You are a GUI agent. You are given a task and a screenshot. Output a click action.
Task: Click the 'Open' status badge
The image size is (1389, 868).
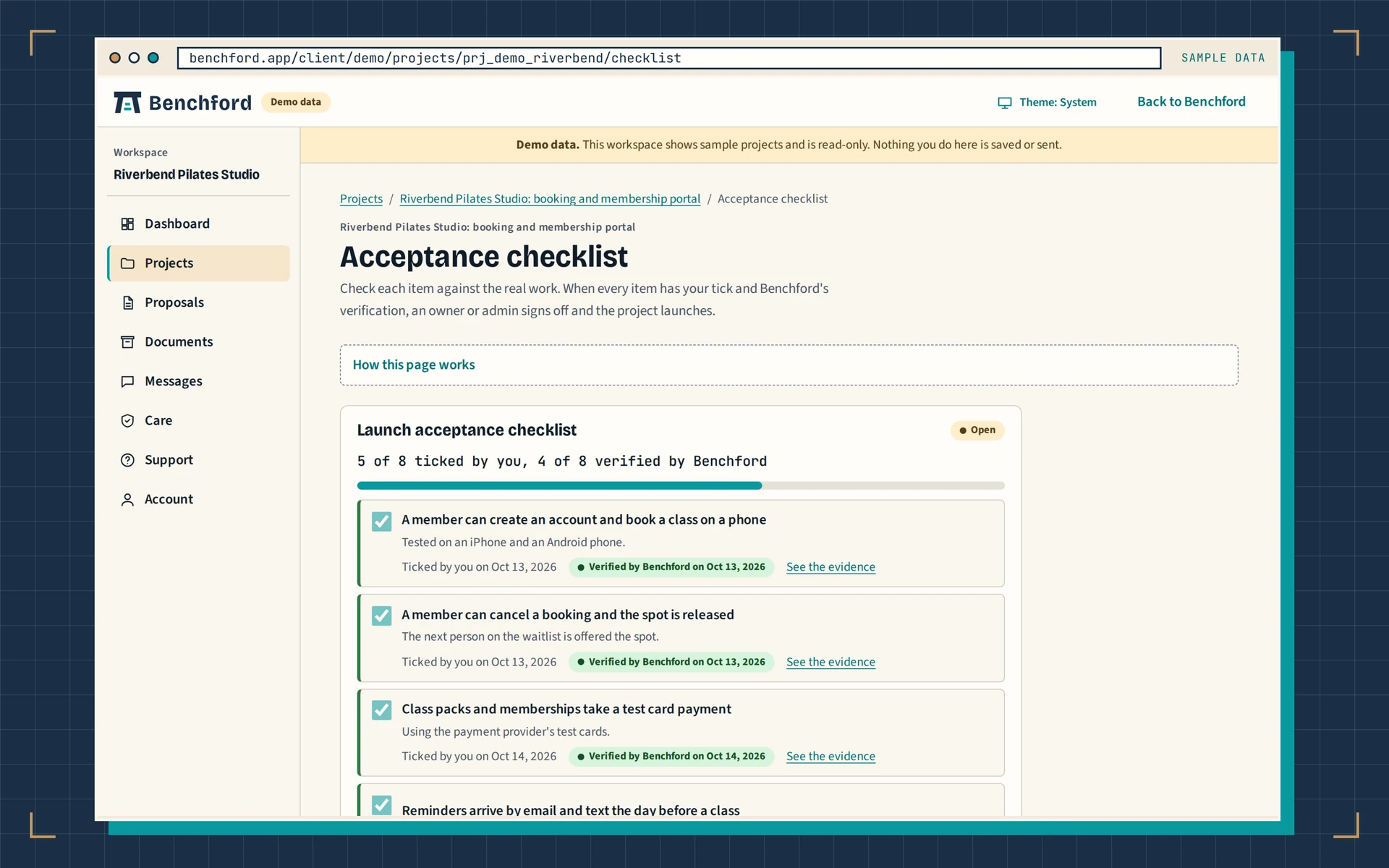tap(977, 430)
